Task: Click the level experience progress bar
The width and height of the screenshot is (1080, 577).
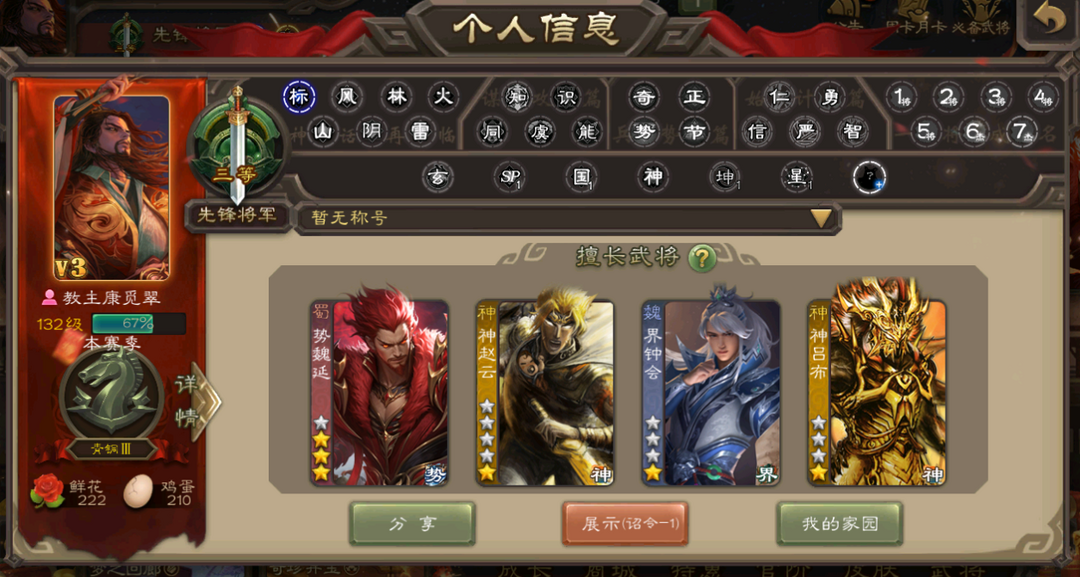Action: tap(138, 324)
